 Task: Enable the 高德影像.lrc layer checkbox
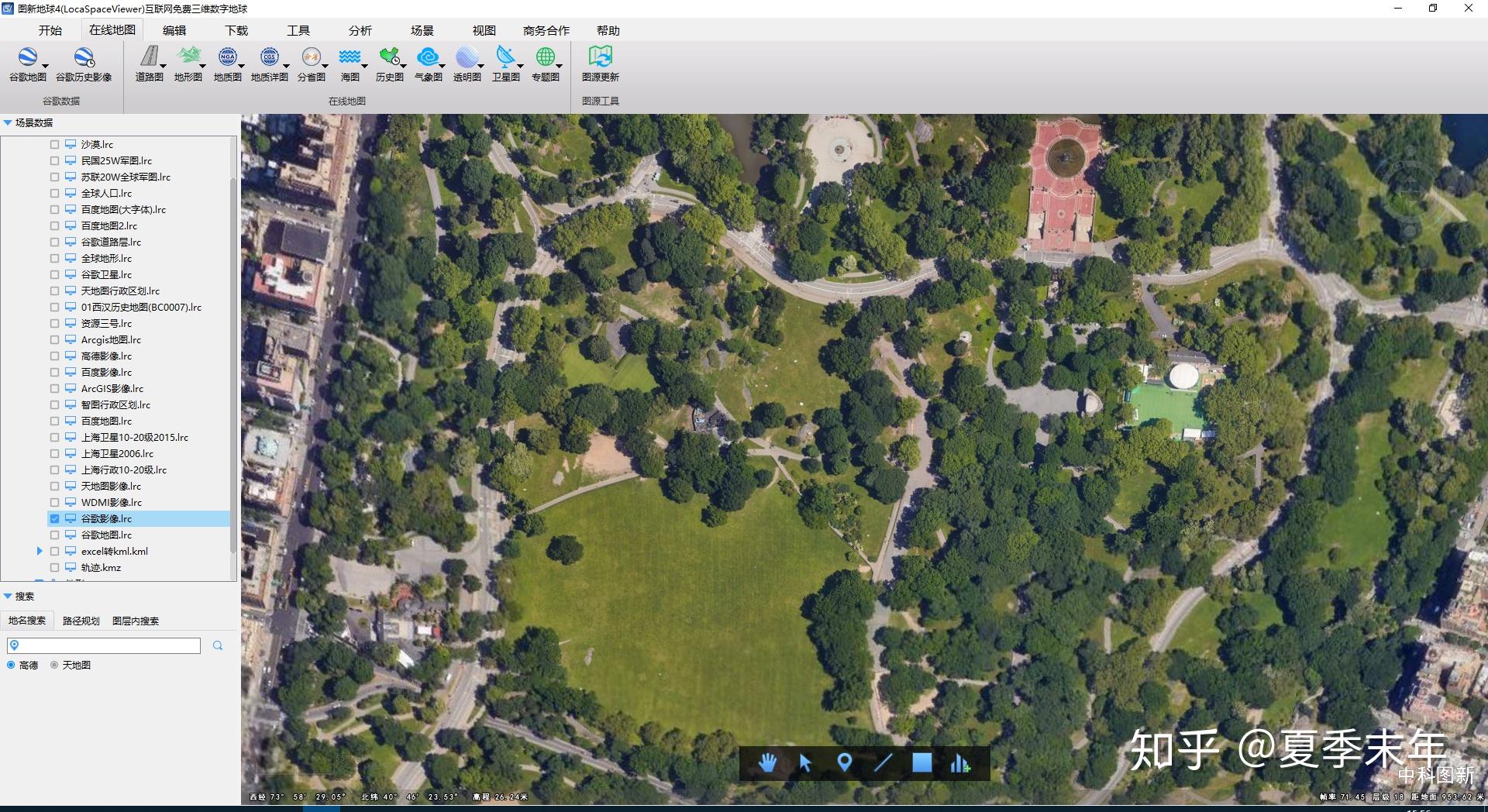(54, 356)
